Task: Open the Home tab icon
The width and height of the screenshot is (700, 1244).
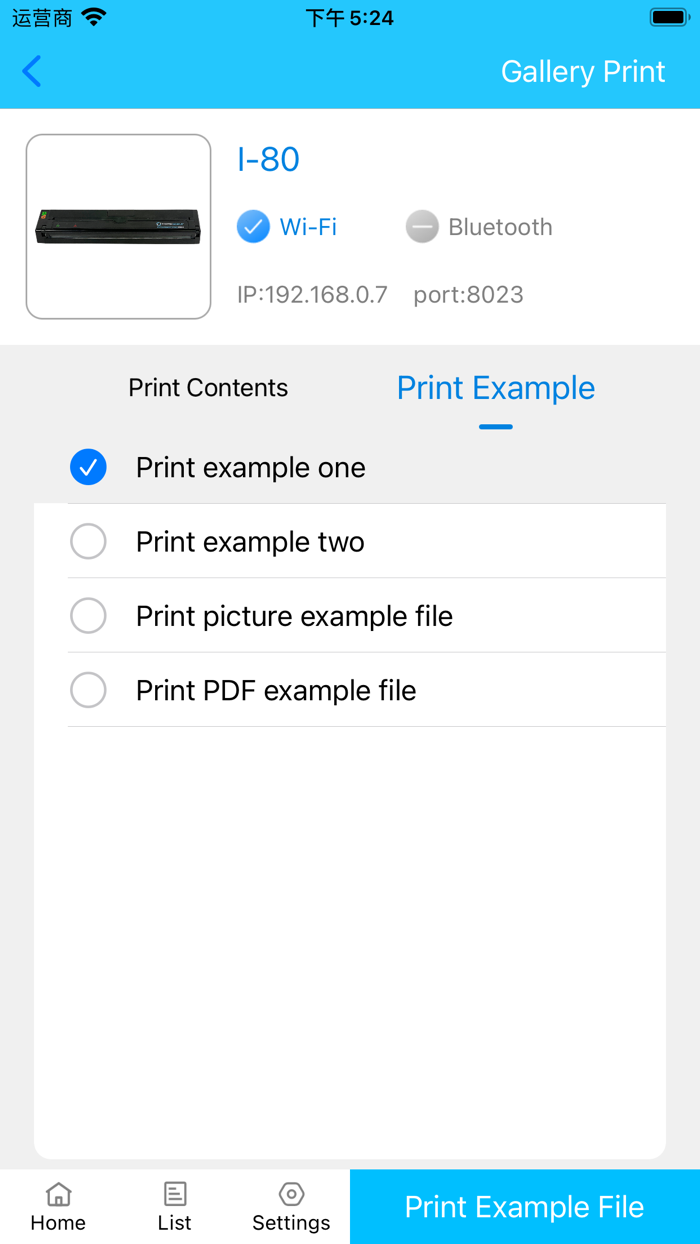Action: 57,1192
